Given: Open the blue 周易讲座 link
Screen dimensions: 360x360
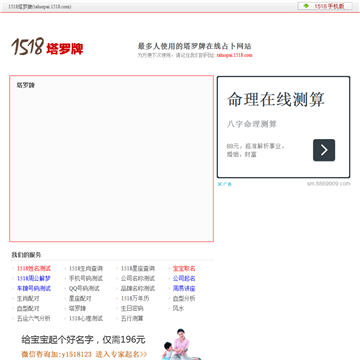Looking at the screenshot, I should (184, 288).
